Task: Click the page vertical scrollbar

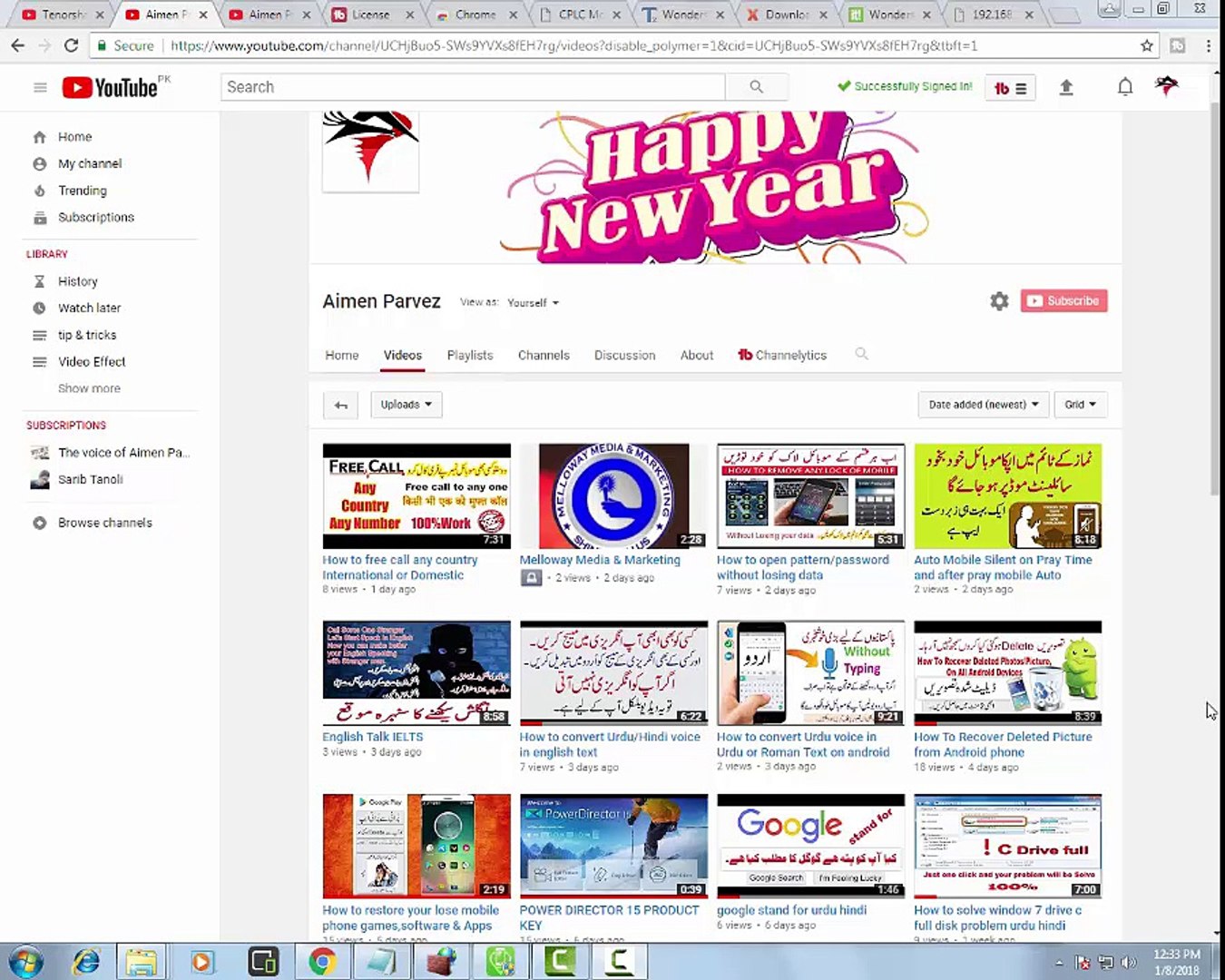Action: [1216, 299]
